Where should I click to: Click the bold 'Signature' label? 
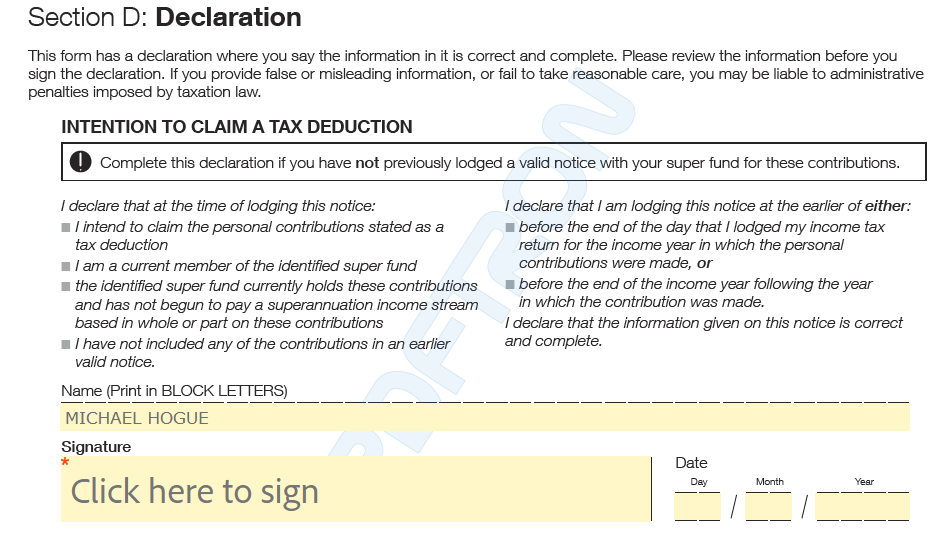(x=96, y=447)
